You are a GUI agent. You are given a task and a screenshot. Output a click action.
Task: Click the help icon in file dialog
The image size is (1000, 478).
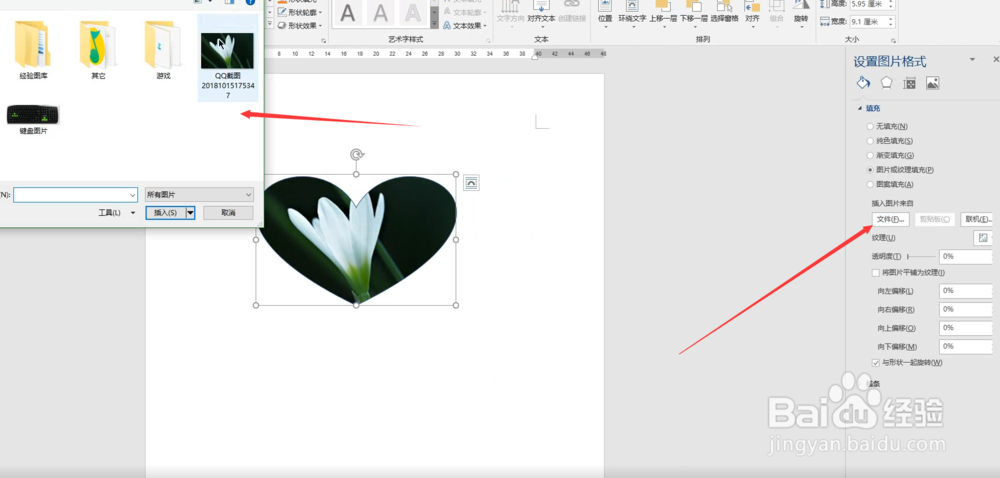251,2
